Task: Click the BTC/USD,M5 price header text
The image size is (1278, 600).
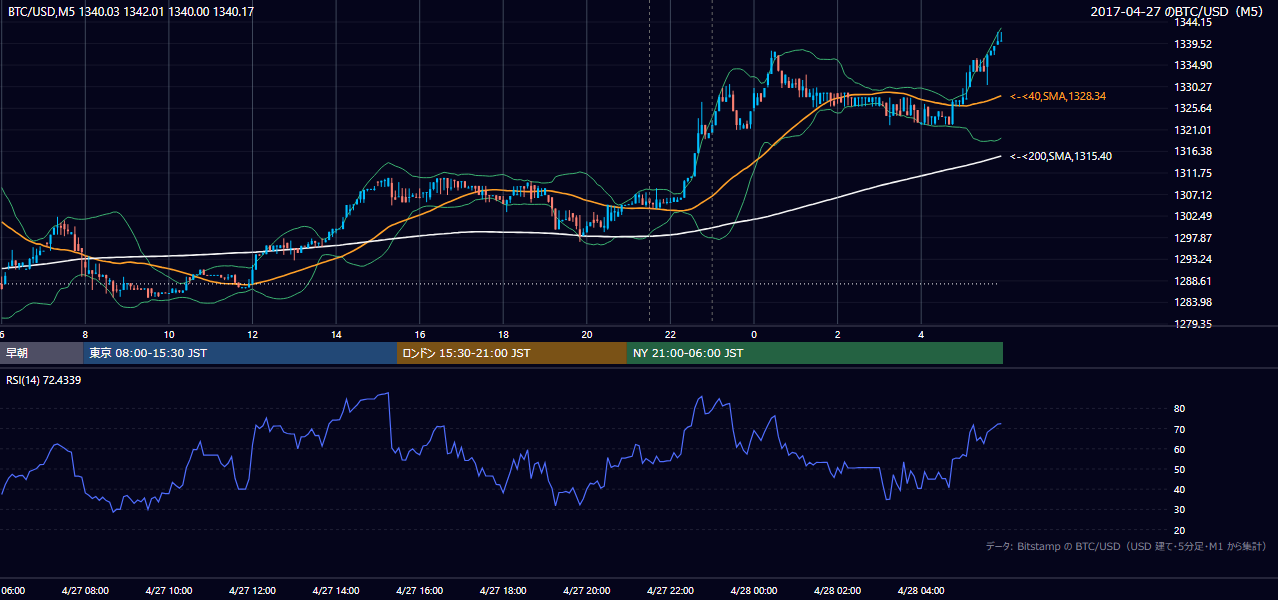Action: tap(131, 12)
